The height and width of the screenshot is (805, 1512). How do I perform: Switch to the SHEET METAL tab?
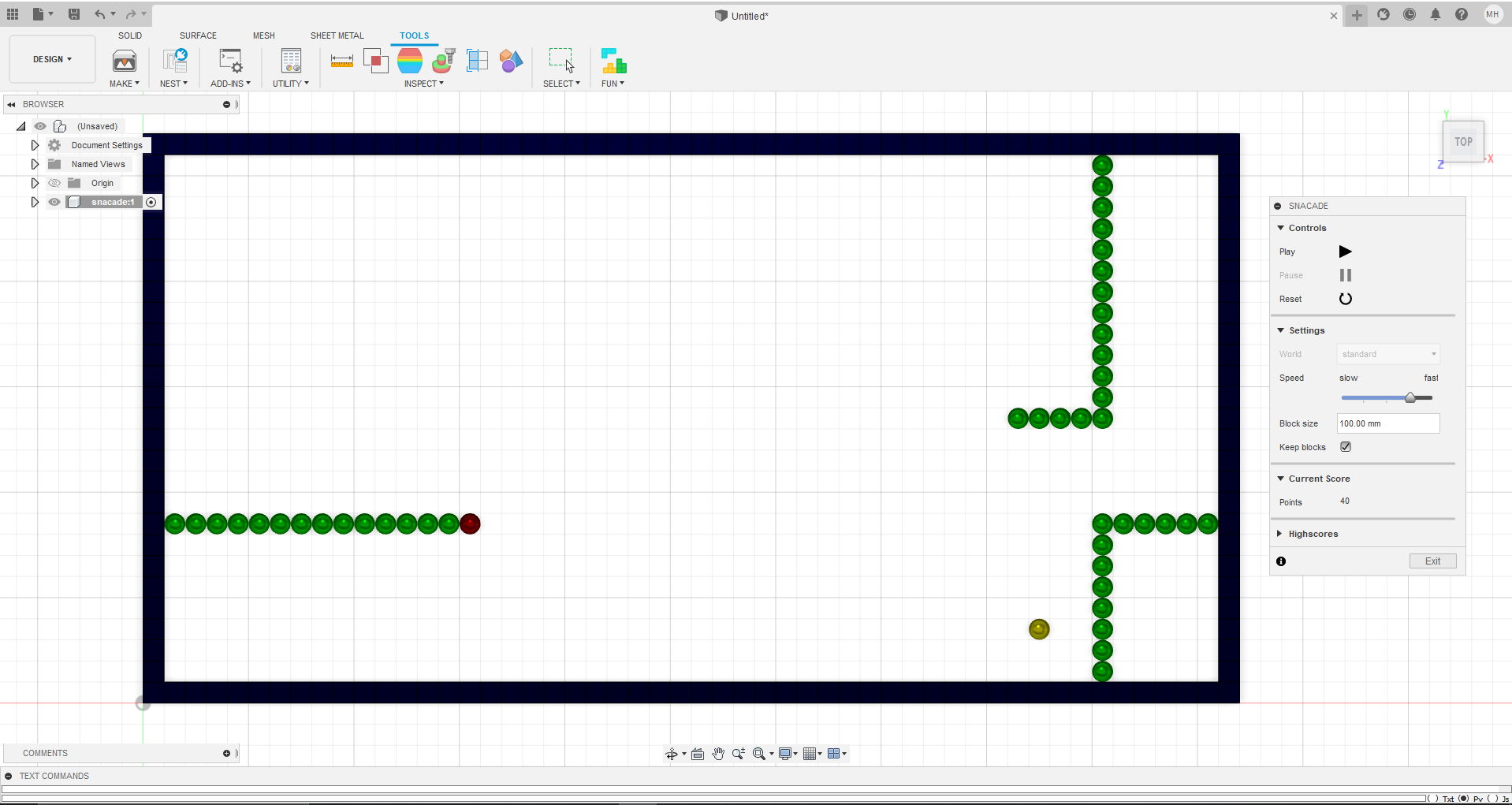point(337,35)
